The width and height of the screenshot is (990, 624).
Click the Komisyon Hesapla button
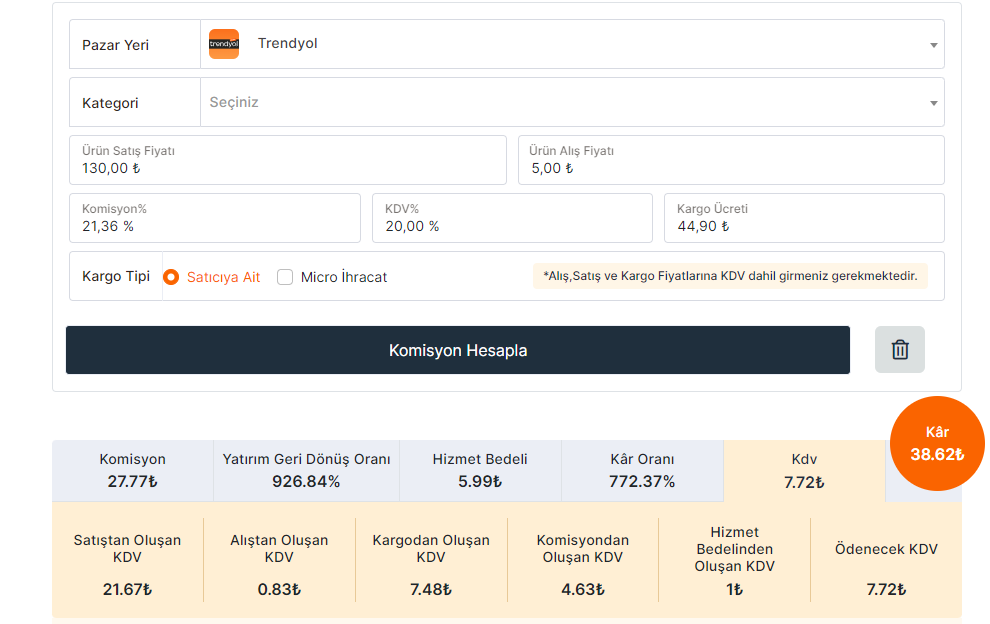coord(458,350)
